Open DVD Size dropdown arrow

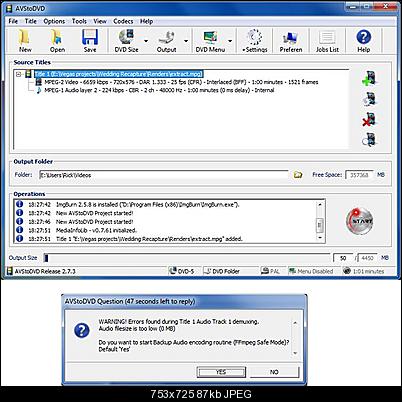click(x=146, y=41)
